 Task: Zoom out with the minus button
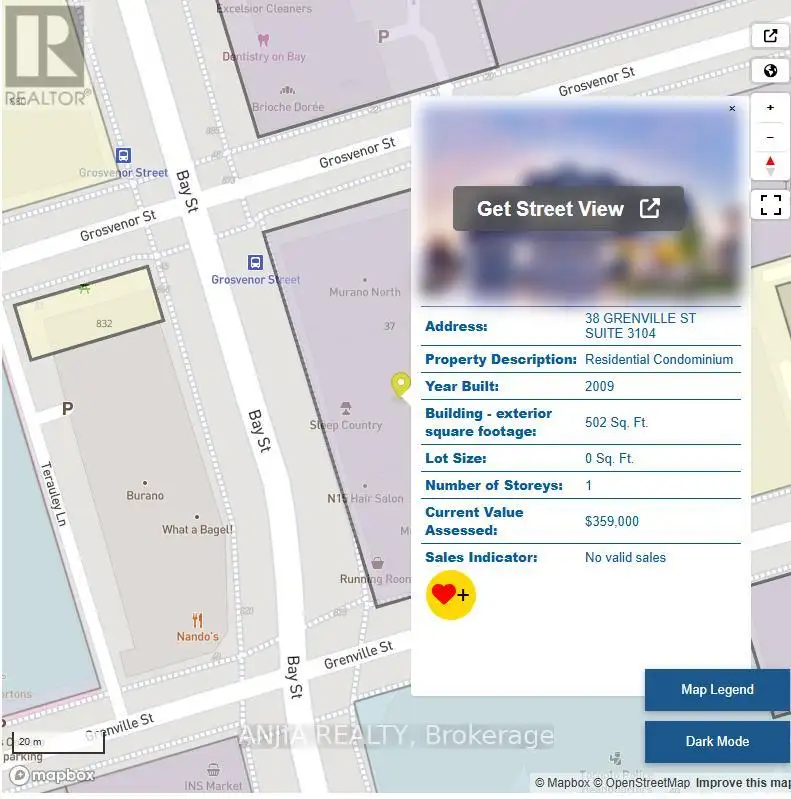pyautogui.click(x=770, y=137)
